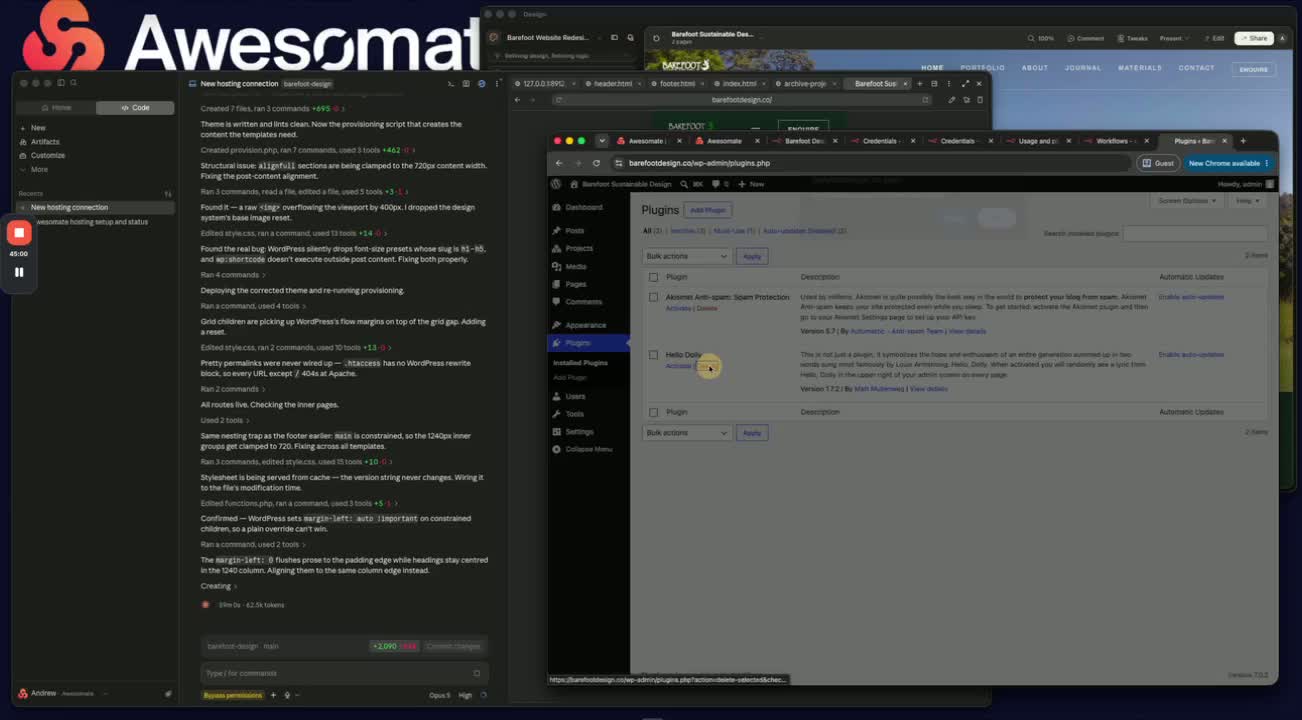Click the Chrome address bar with plugins.php URL
Screen dimensions: 1302x720
(872, 163)
